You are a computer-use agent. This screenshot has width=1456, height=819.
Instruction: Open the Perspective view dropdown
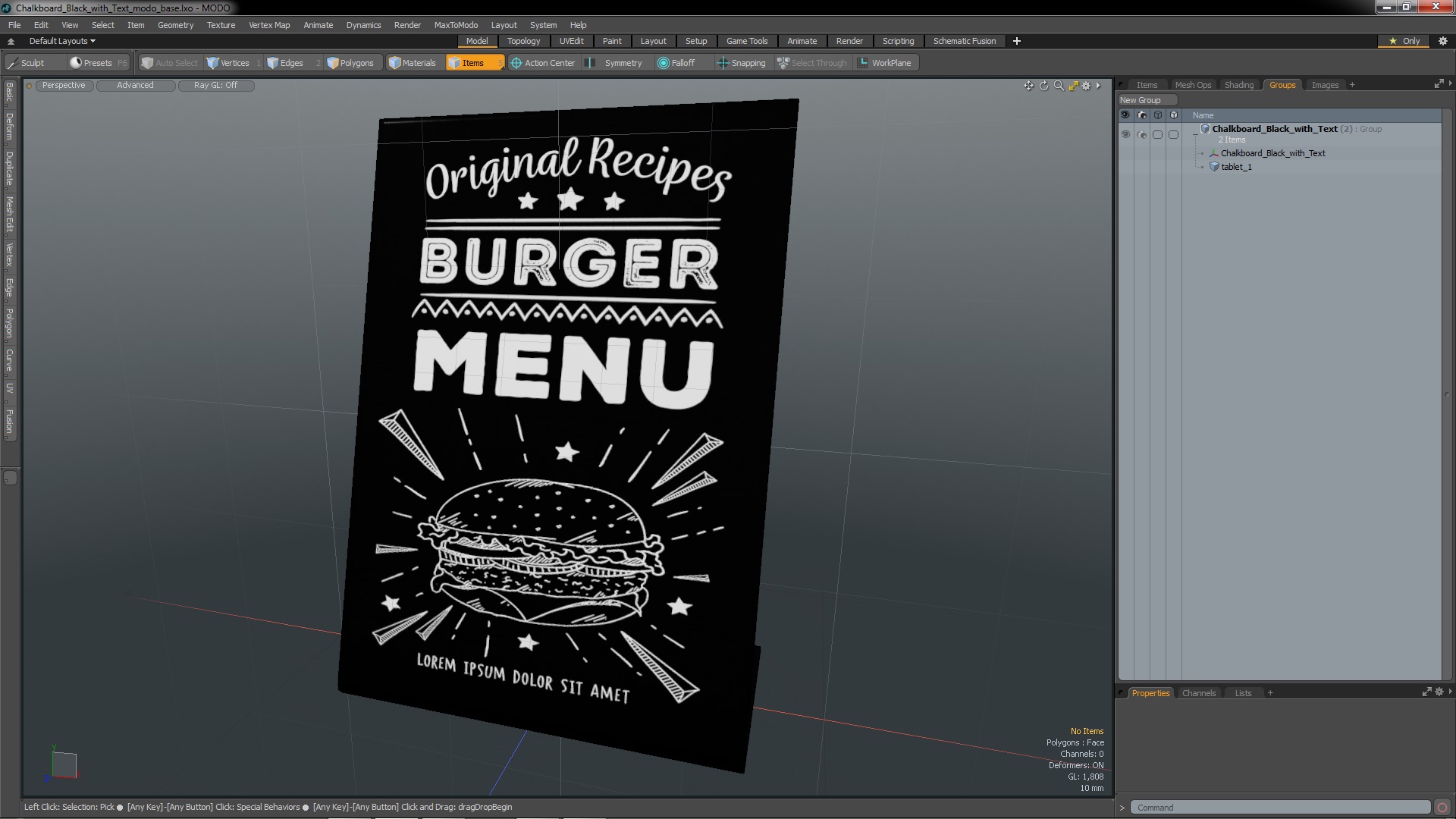[x=64, y=85]
